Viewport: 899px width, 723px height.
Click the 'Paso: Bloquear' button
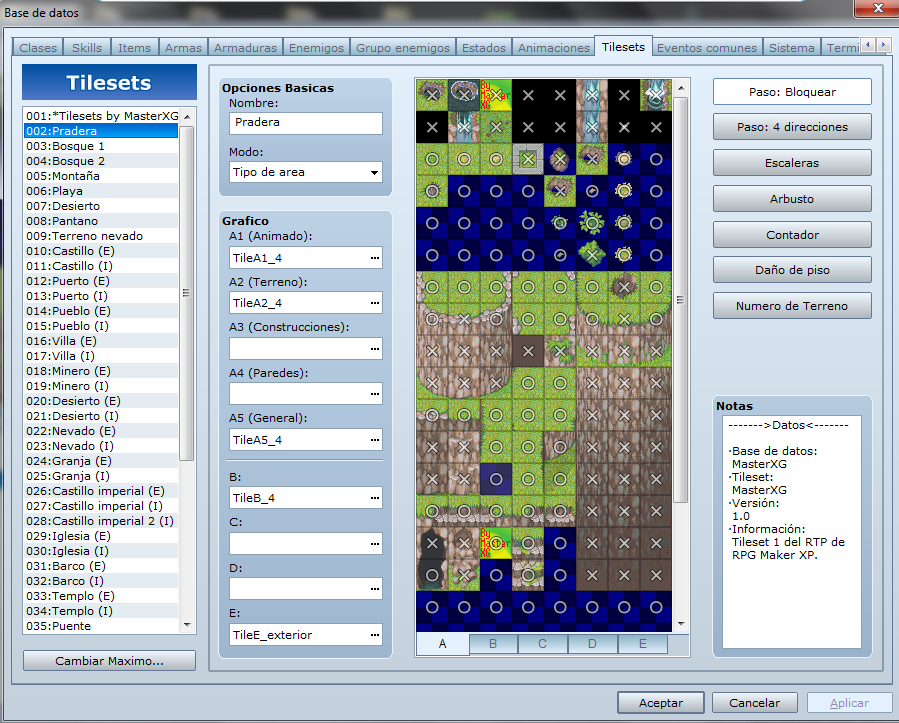[792, 92]
